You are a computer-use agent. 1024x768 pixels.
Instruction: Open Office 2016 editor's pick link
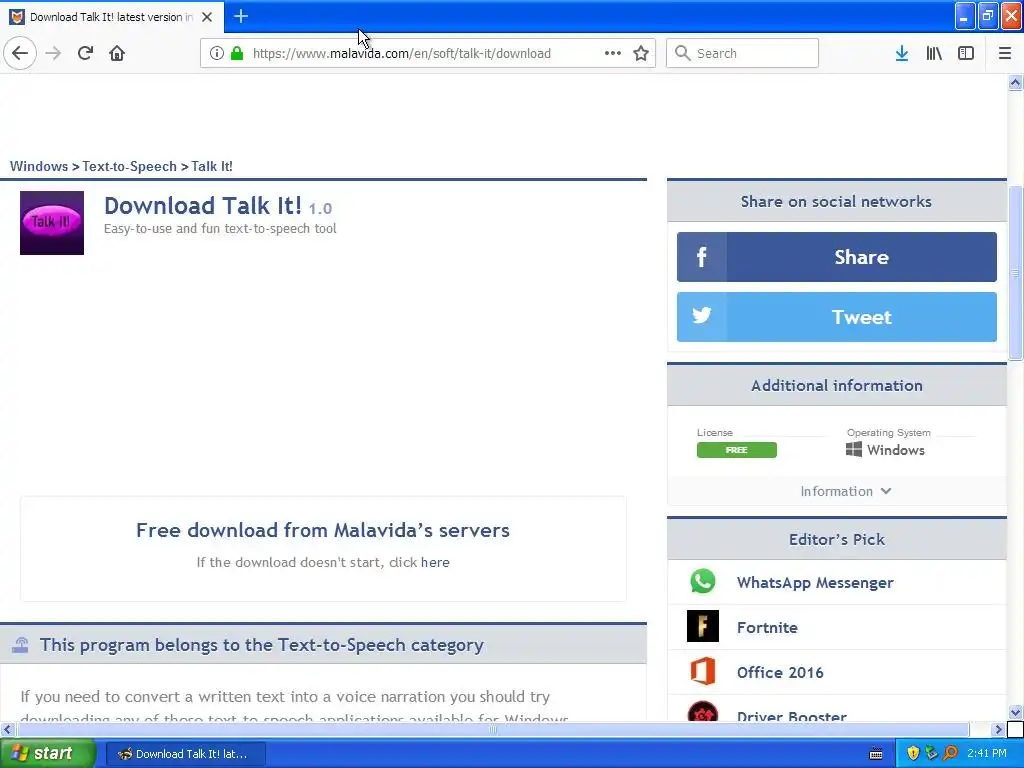coord(780,673)
